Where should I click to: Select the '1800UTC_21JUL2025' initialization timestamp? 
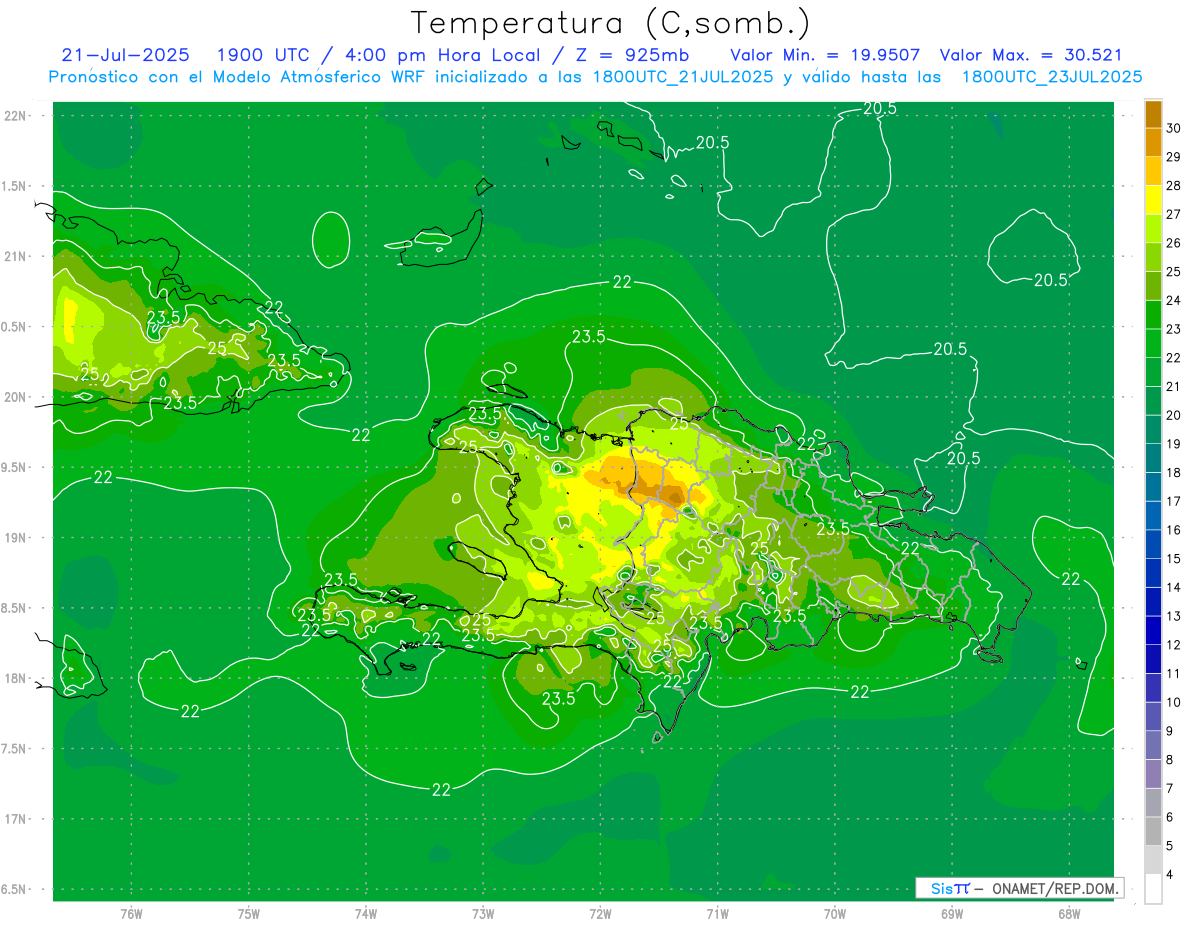pyautogui.click(x=681, y=77)
